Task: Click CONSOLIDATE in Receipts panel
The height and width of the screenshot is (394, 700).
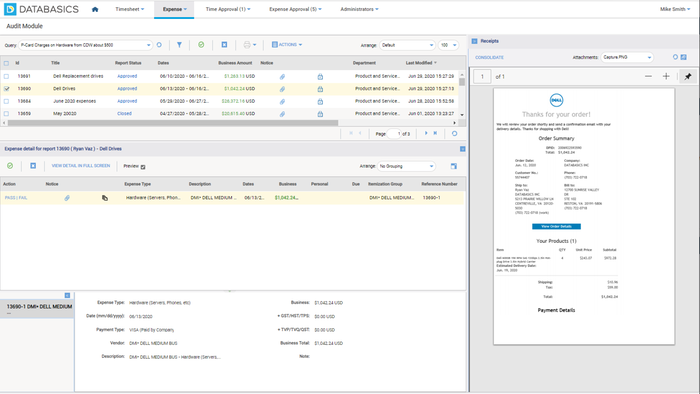Action: pyautogui.click(x=489, y=58)
